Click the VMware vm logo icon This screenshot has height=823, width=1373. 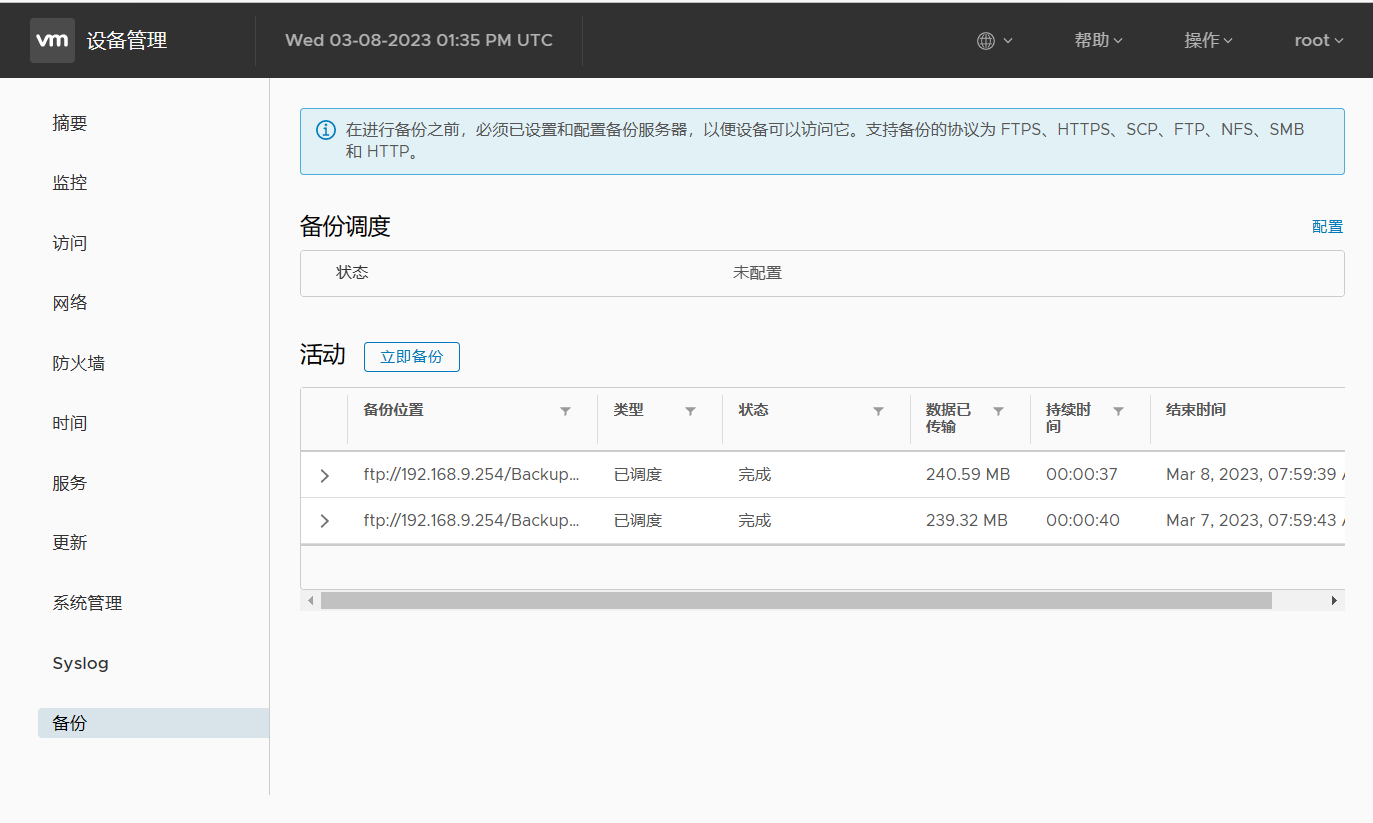(52, 40)
